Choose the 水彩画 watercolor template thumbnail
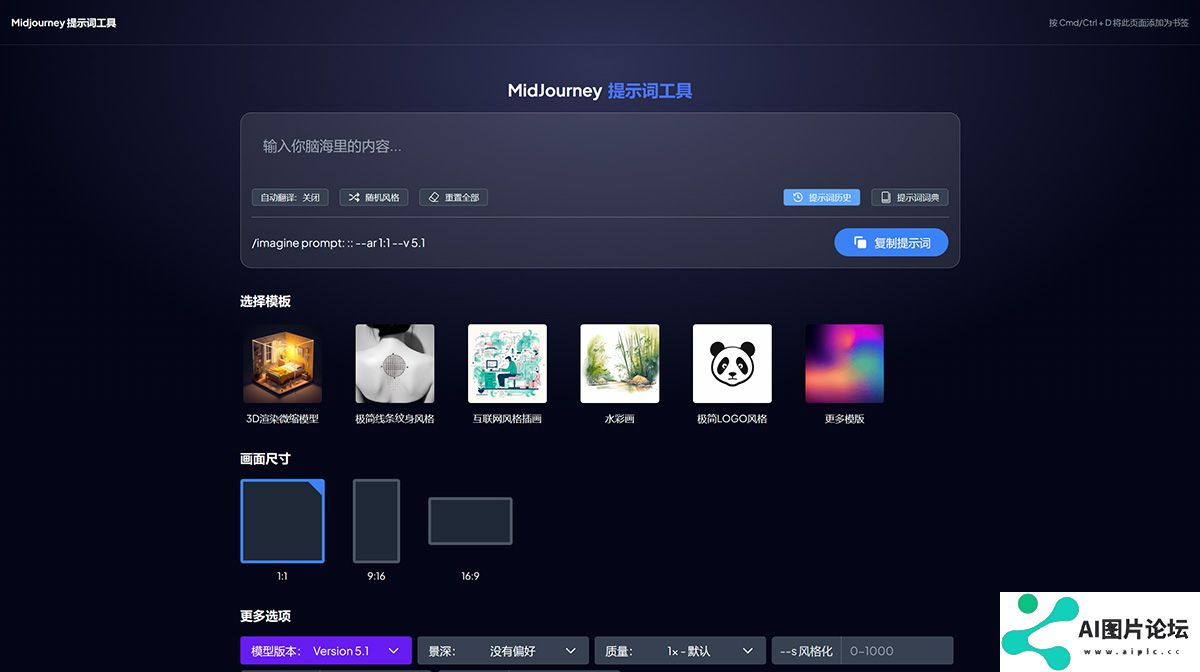The width and height of the screenshot is (1200, 672). (x=620, y=363)
